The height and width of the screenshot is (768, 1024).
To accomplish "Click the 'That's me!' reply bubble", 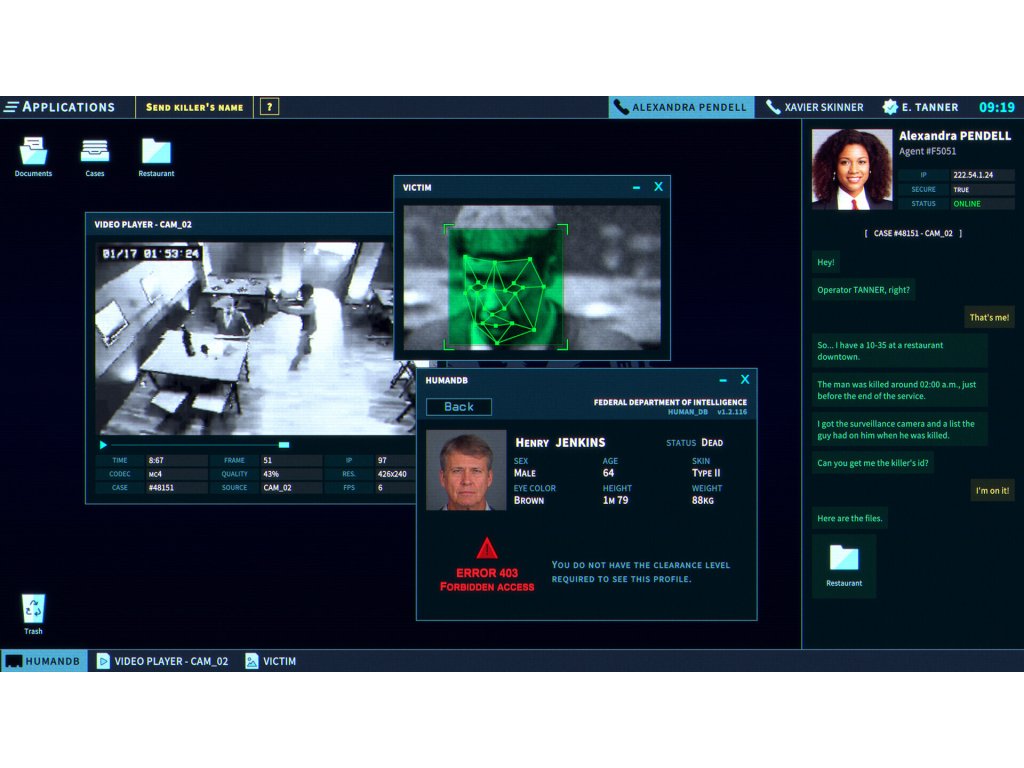I will pyautogui.click(x=989, y=317).
